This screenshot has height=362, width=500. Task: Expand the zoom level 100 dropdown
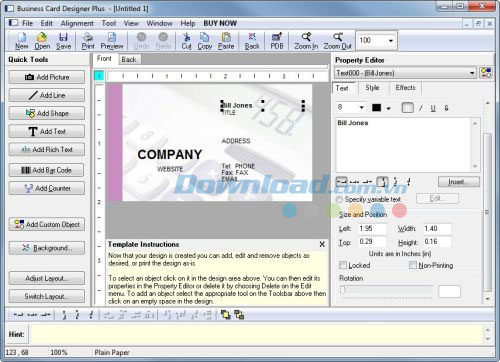click(391, 41)
